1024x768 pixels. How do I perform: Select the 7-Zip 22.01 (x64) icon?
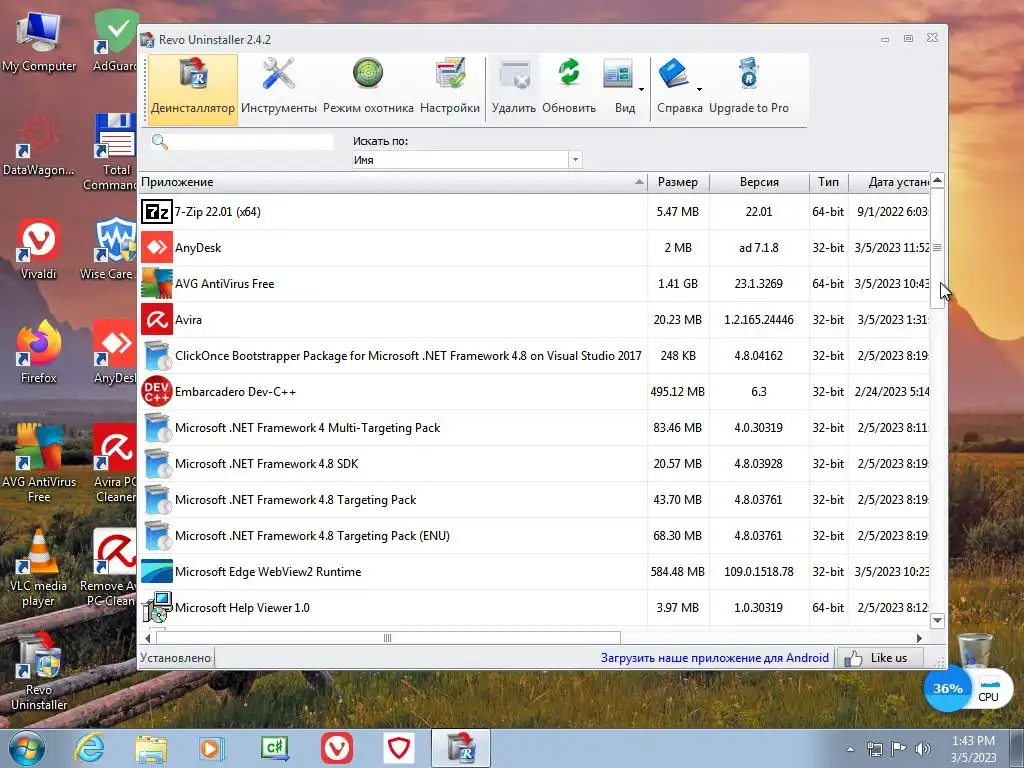tap(157, 212)
